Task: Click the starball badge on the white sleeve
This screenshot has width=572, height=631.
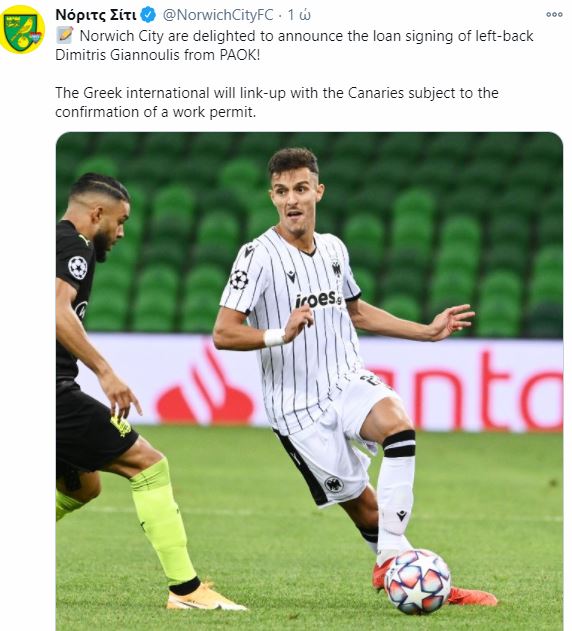Action: 239,280
